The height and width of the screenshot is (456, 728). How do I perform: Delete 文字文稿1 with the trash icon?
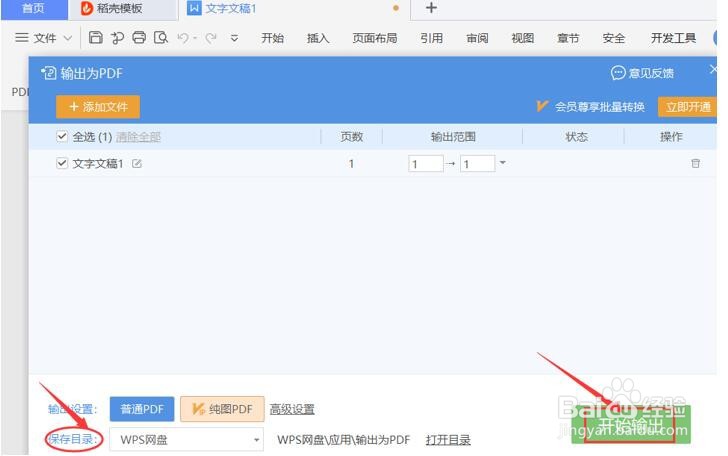coord(695,163)
